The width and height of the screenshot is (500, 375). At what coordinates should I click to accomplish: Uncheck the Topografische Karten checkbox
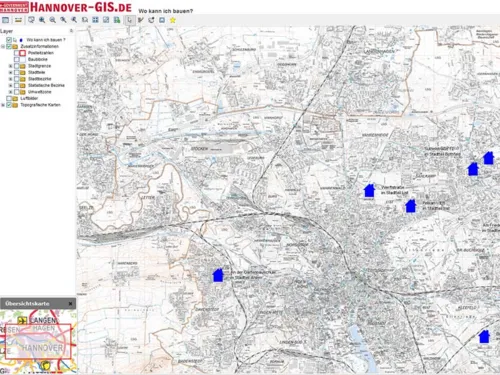9,105
